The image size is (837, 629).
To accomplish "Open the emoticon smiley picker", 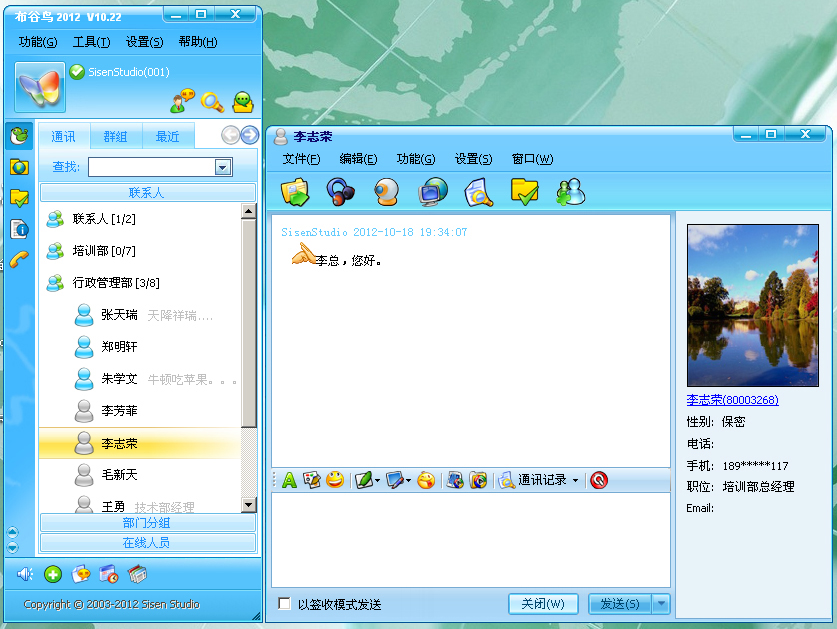I will 335,480.
